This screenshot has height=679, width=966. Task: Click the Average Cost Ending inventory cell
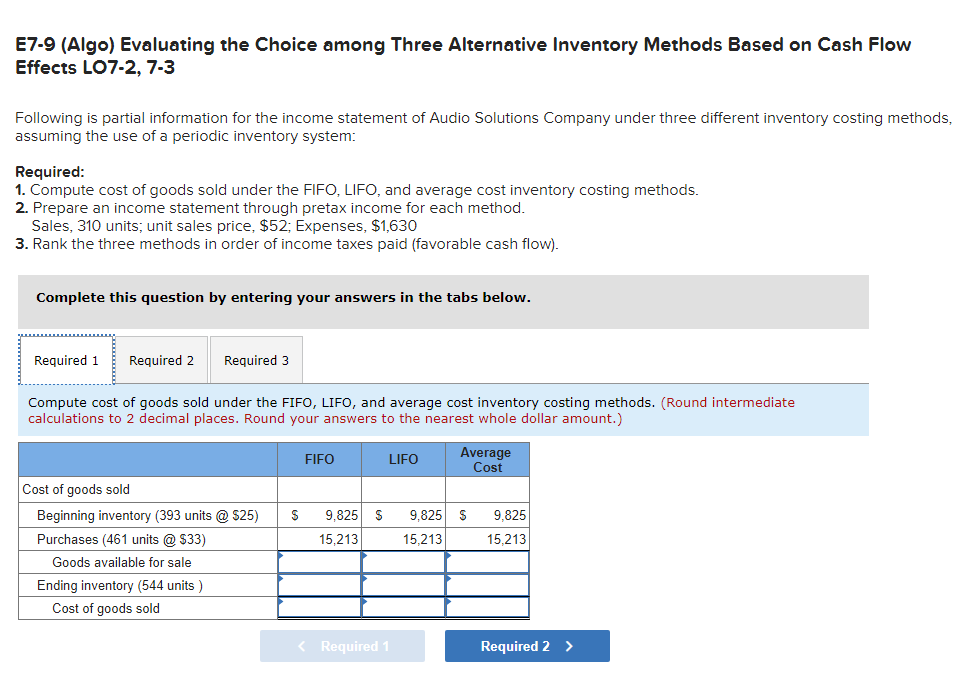(487, 585)
